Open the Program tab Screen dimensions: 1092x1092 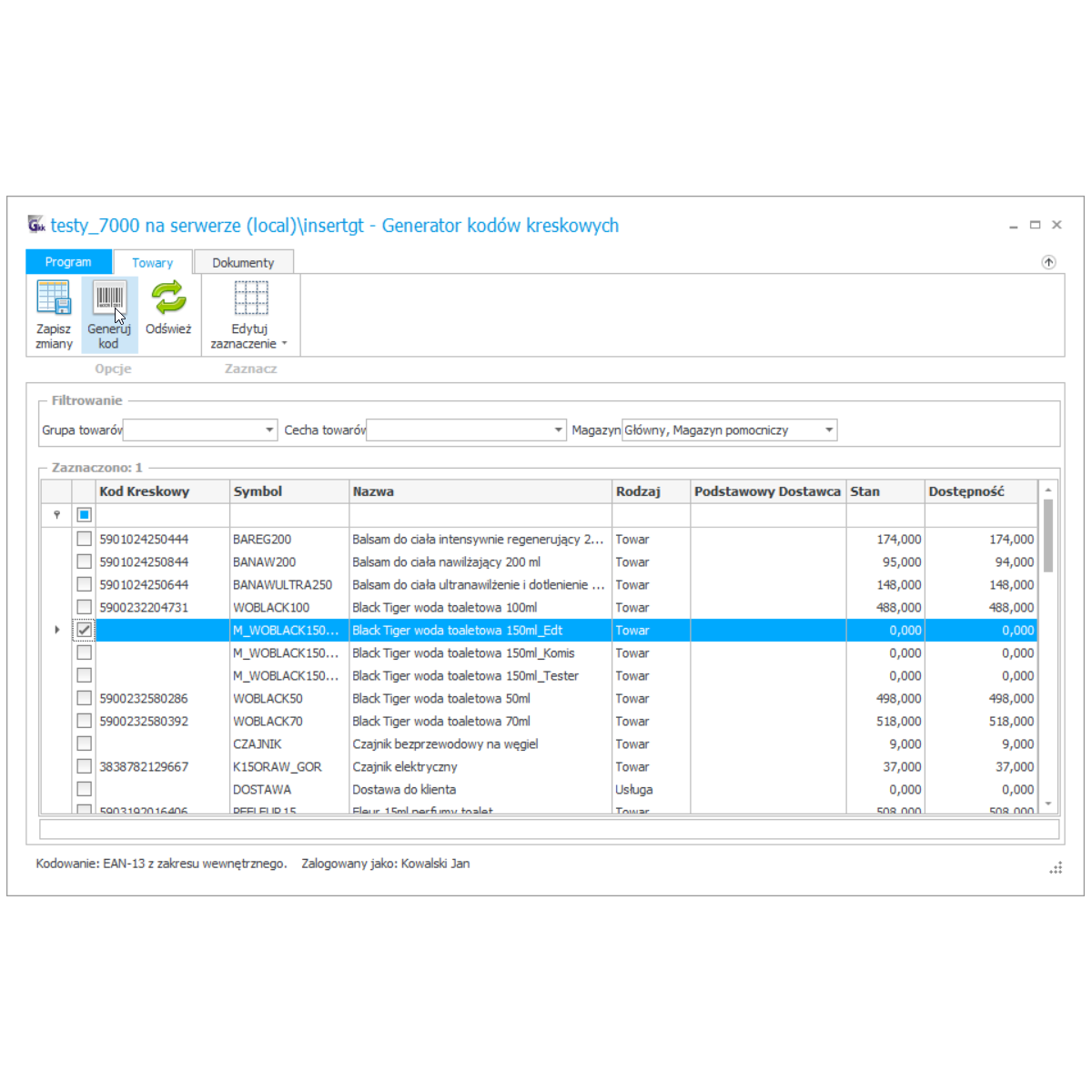(68, 262)
